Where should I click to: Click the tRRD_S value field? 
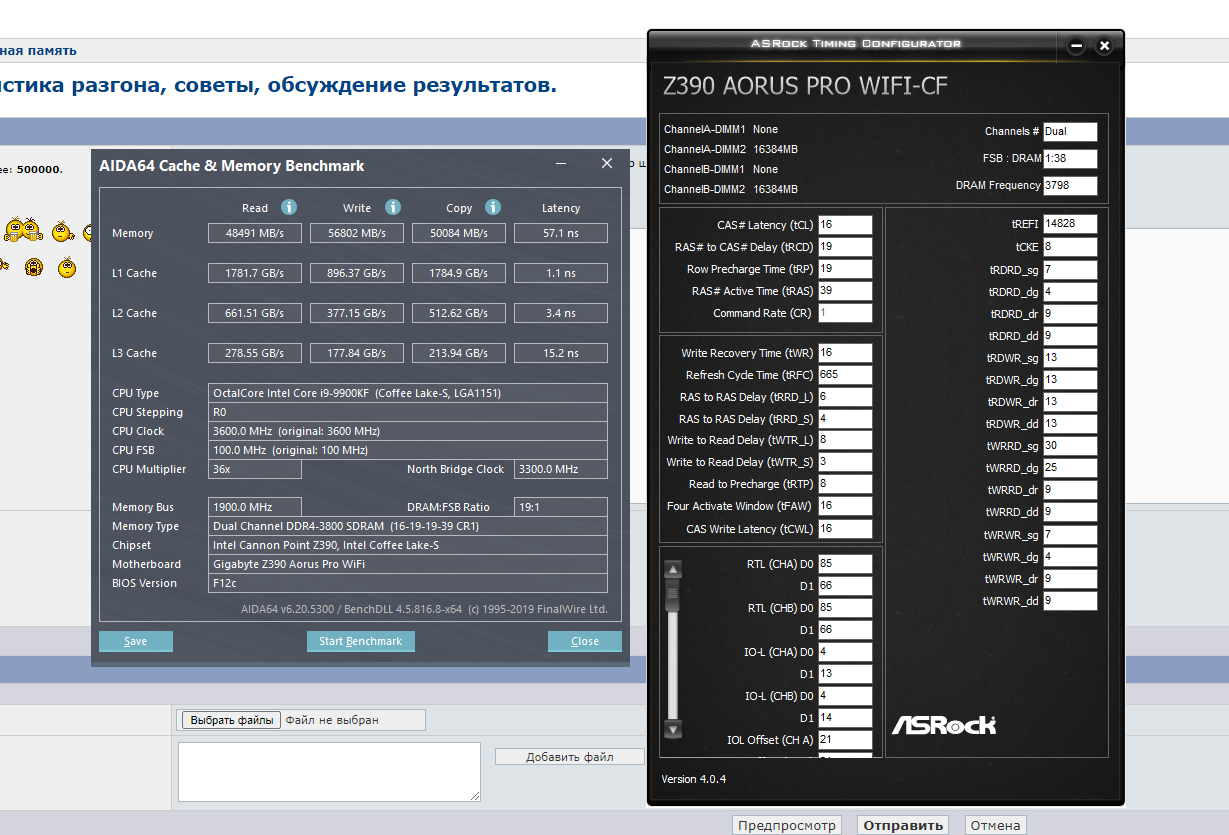tap(845, 419)
